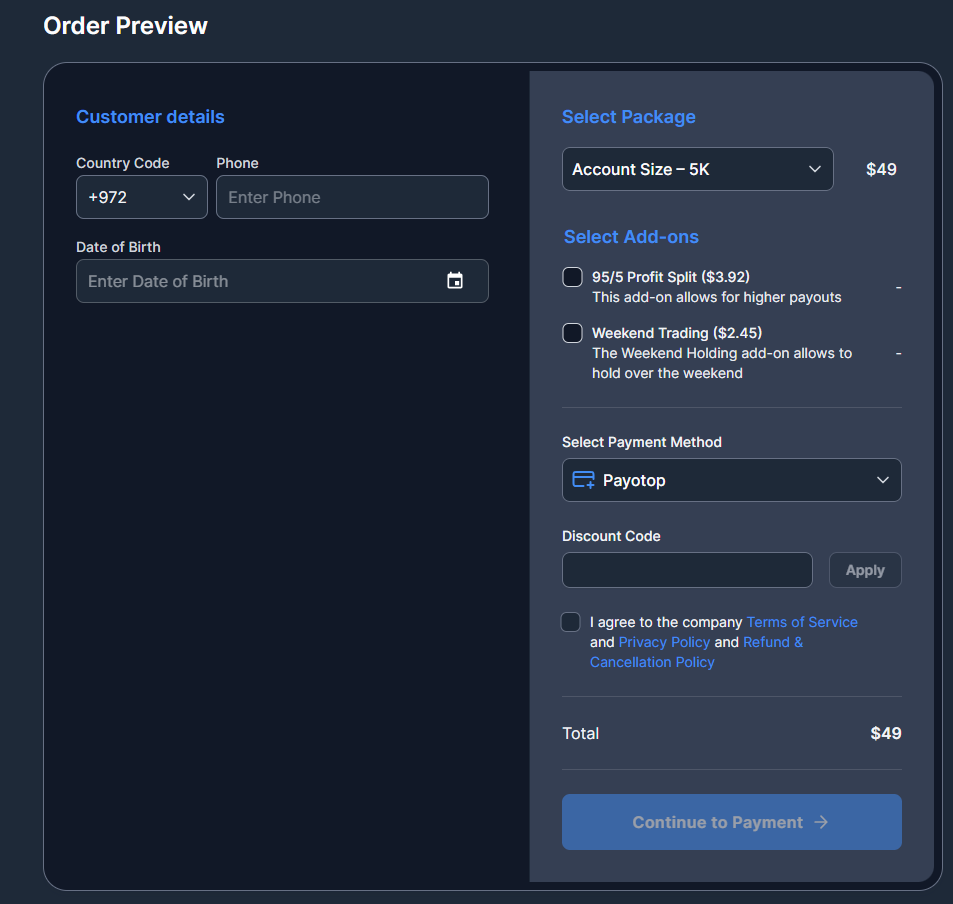Tick the agree to terms checkbox

tap(571, 622)
